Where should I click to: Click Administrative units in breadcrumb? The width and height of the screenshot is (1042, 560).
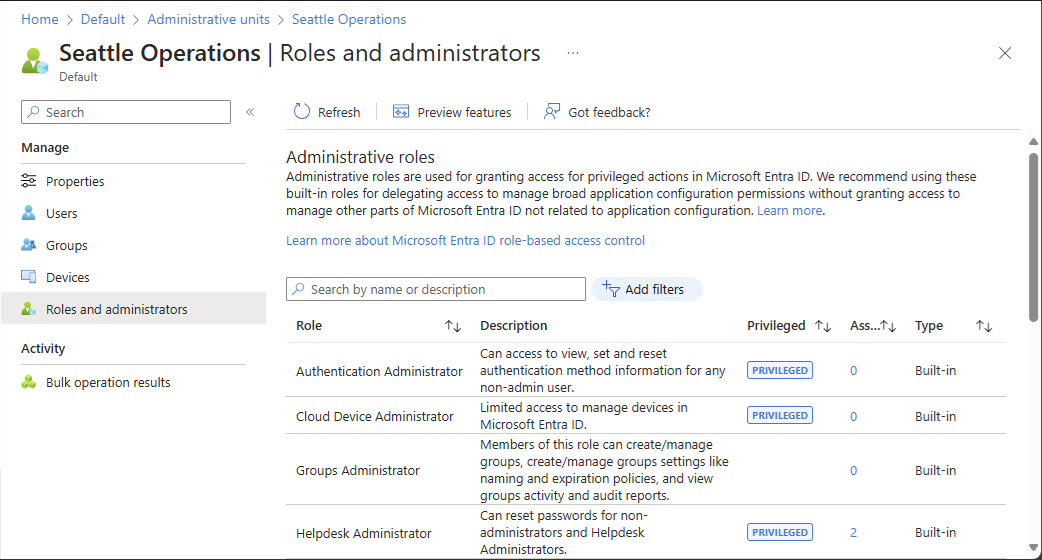208,19
